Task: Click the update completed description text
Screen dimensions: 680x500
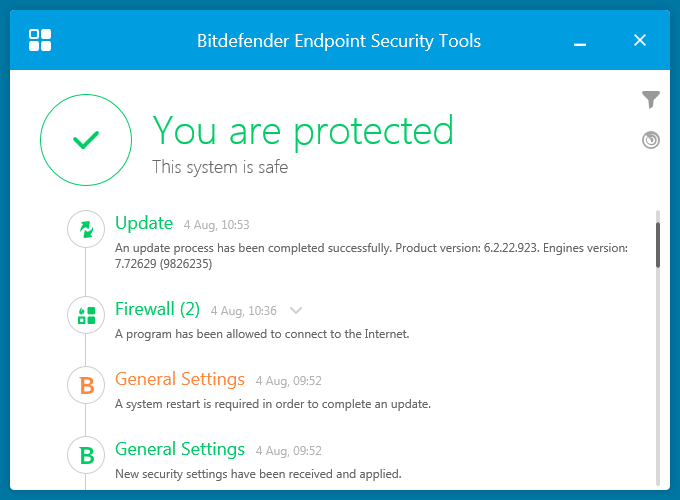Action: (370, 255)
